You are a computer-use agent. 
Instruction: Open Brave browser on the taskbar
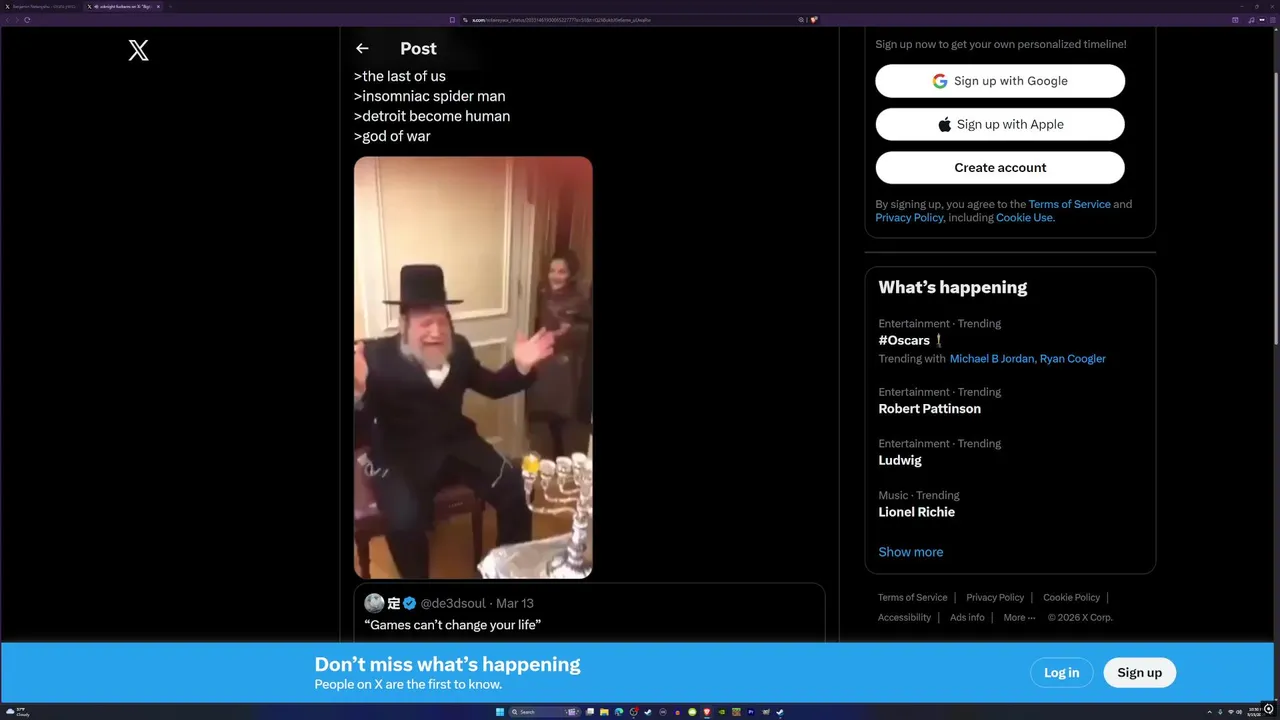(x=707, y=712)
